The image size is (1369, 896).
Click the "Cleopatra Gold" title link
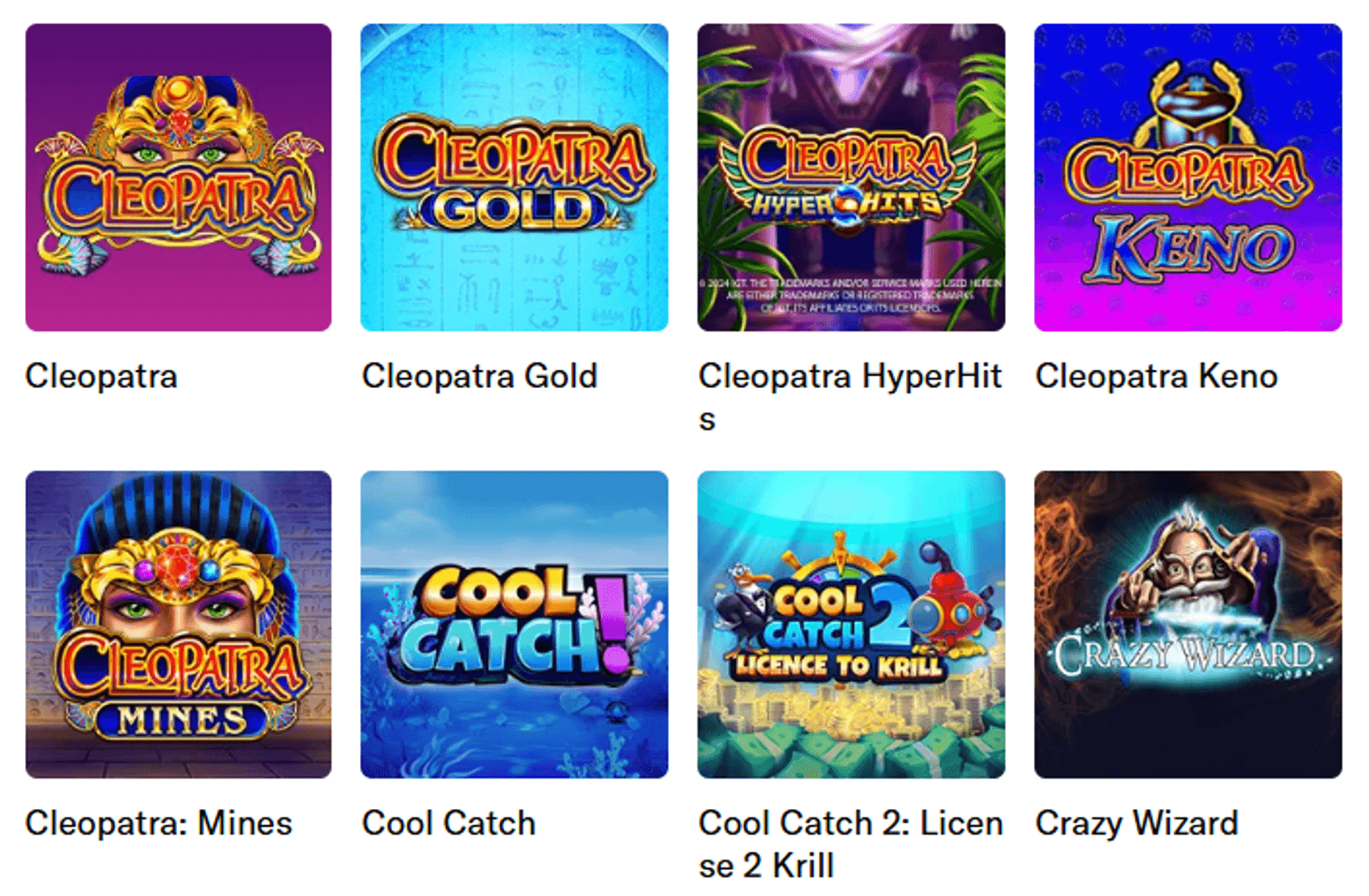tap(479, 376)
